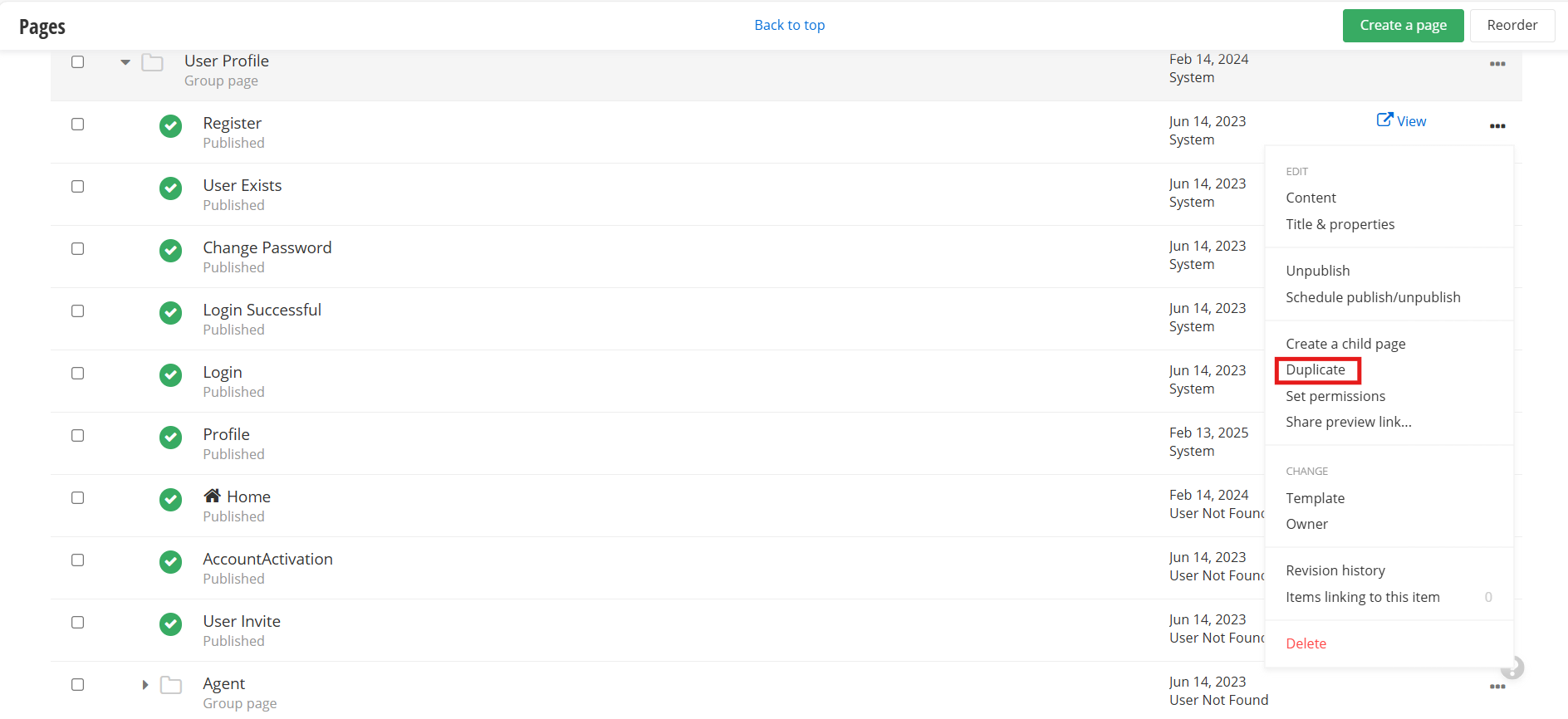Image resolution: width=1568 pixels, height=719 pixels.
Task: Open the User Profile row's three-dot actions menu
Action: pos(1497,64)
